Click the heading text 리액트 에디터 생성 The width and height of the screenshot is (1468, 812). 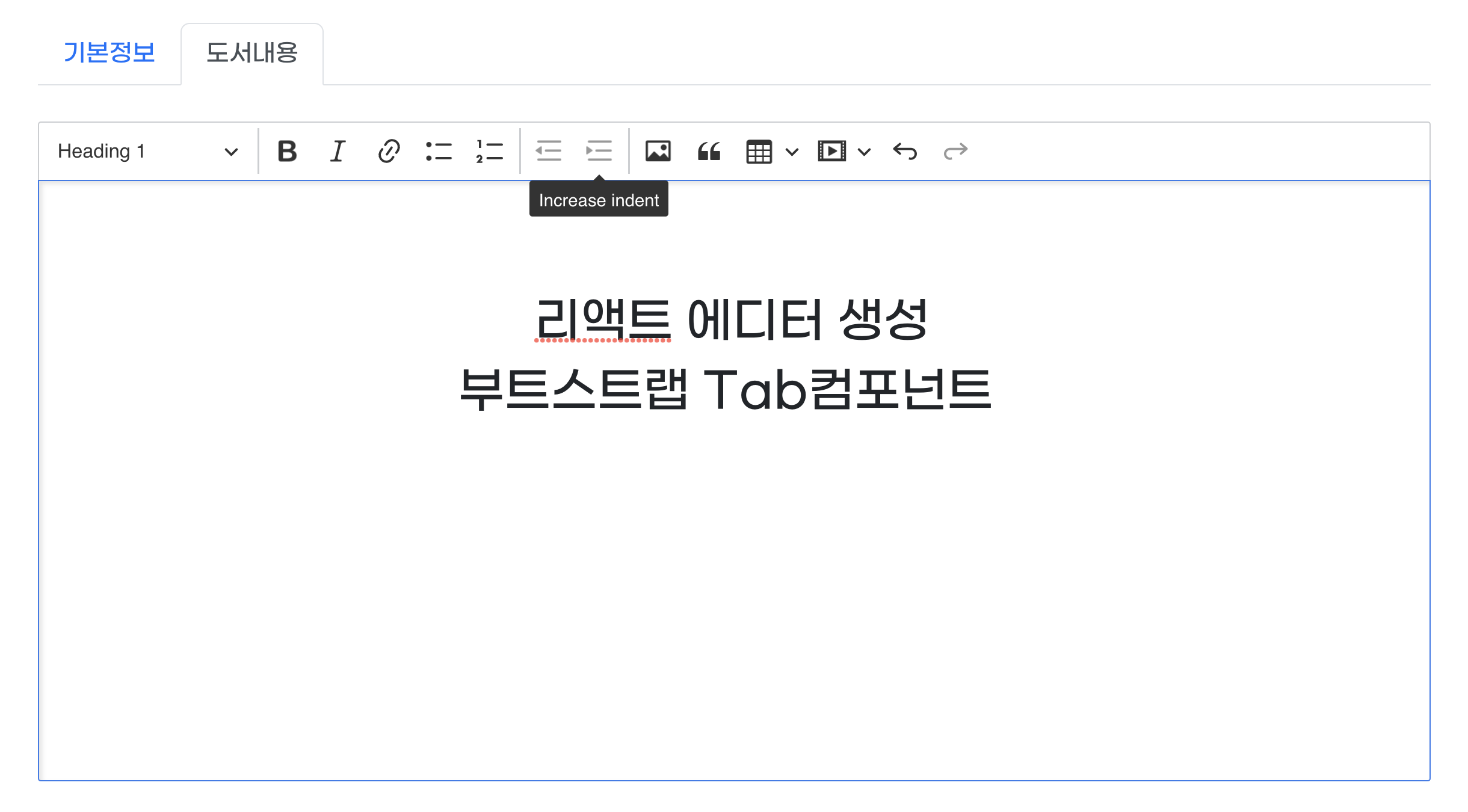(731, 319)
